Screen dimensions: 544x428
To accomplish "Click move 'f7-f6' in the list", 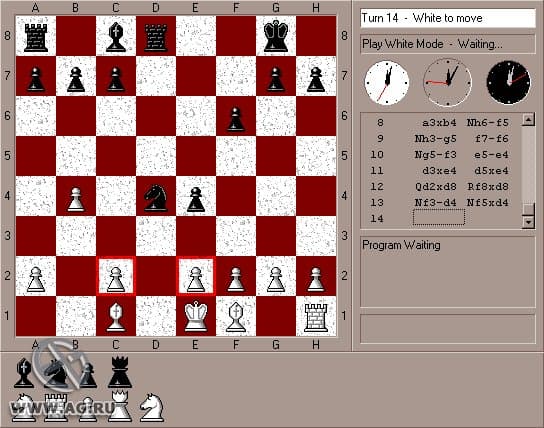I will point(491,139).
